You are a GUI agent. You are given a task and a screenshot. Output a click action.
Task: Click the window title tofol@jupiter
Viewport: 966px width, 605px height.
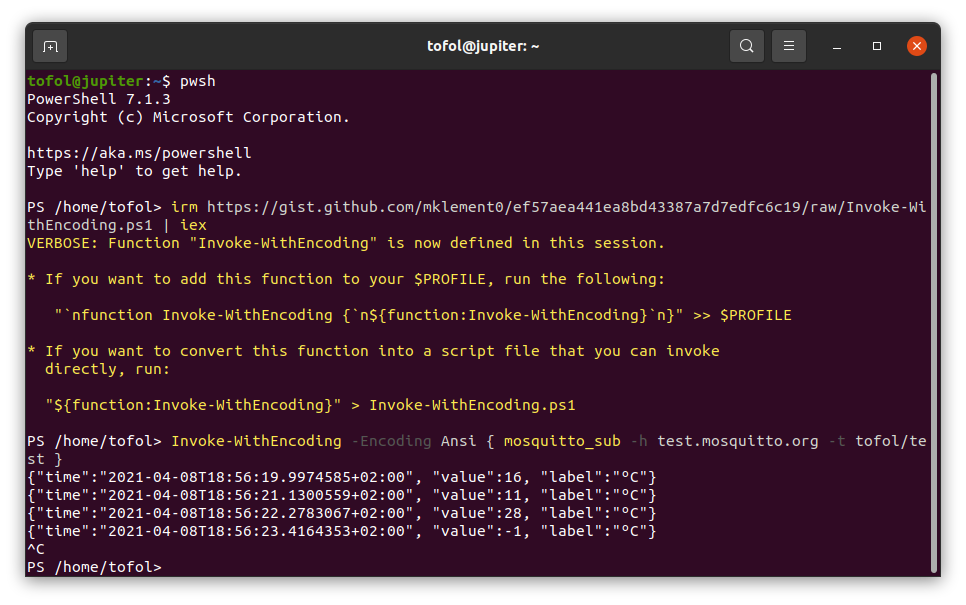(483, 46)
